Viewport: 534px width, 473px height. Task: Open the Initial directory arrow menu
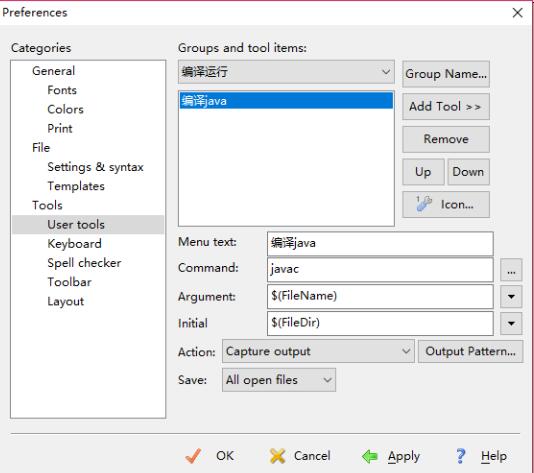[x=511, y=323]
